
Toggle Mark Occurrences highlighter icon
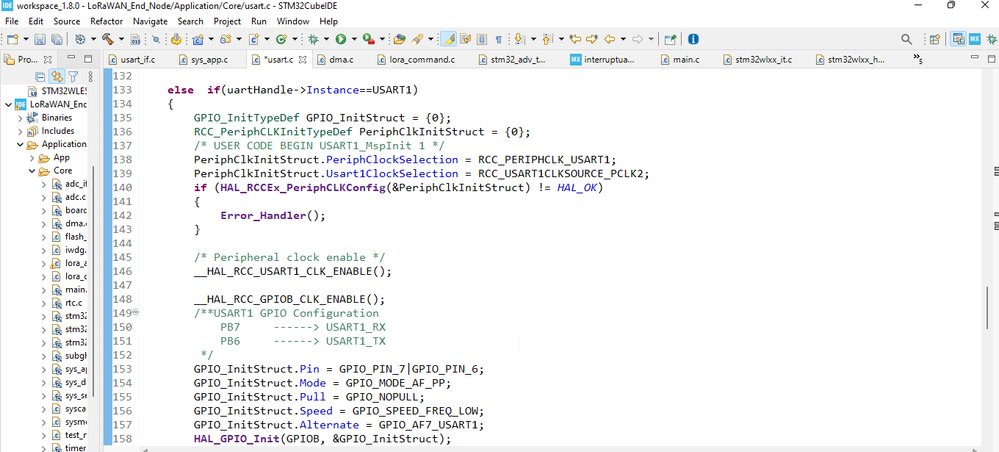[x=449, y=40]
